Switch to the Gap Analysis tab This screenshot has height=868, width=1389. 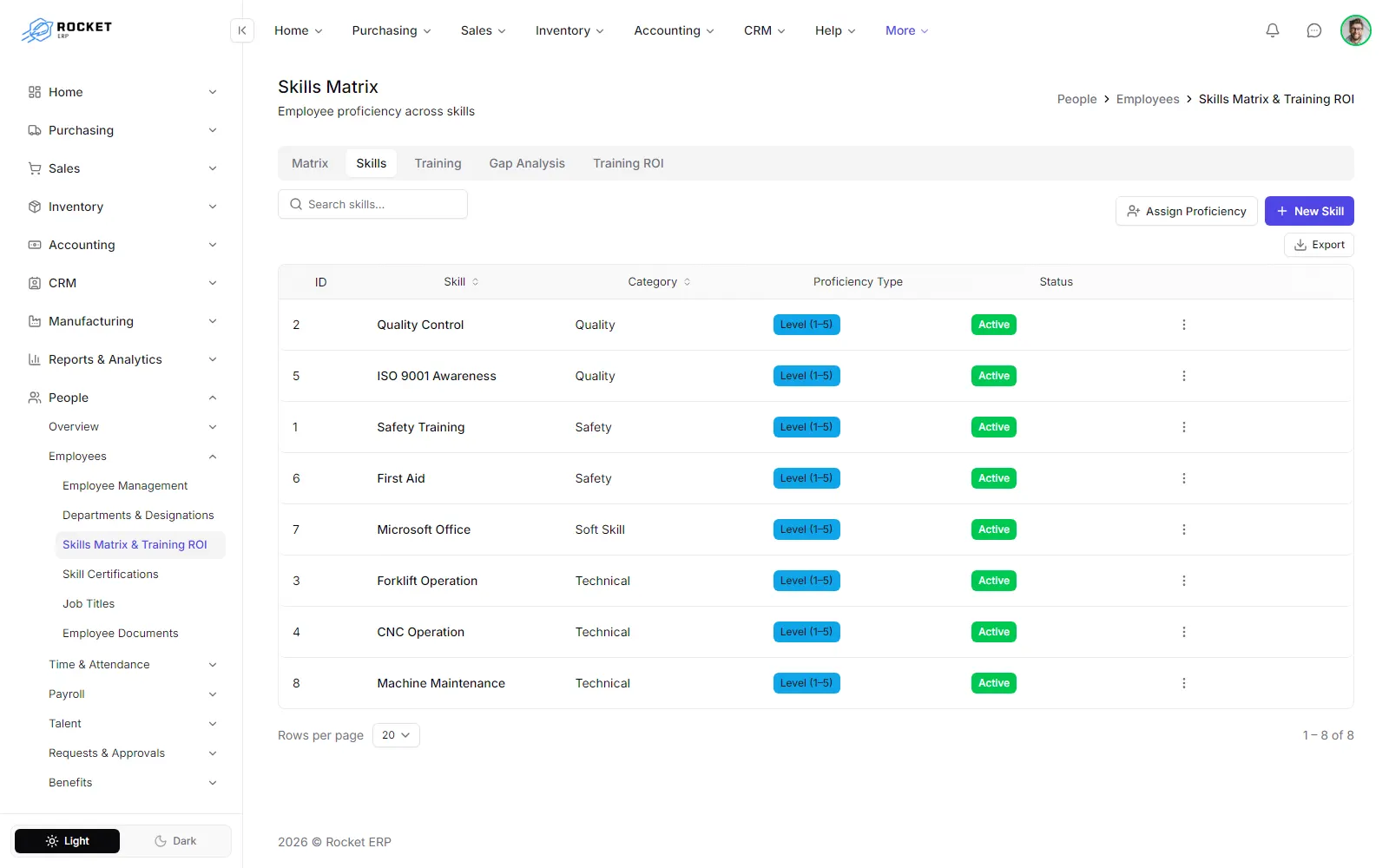[527, 163]
